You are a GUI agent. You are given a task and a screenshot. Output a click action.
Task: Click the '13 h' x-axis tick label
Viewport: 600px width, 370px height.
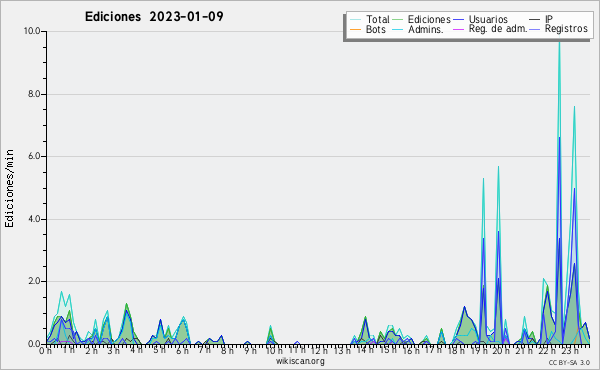pos(342,350)
